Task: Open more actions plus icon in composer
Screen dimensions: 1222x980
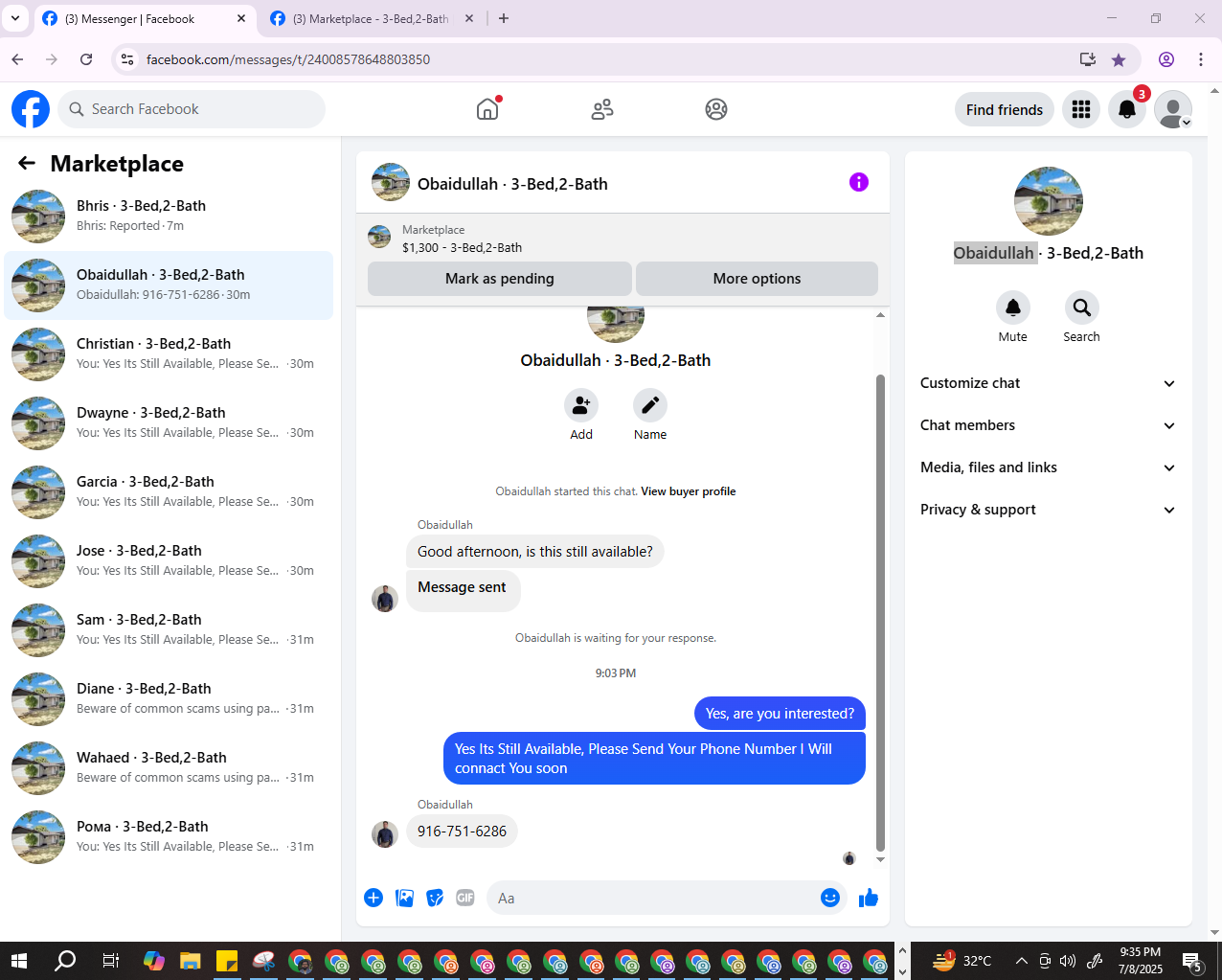Action: [x=373, y=898]
